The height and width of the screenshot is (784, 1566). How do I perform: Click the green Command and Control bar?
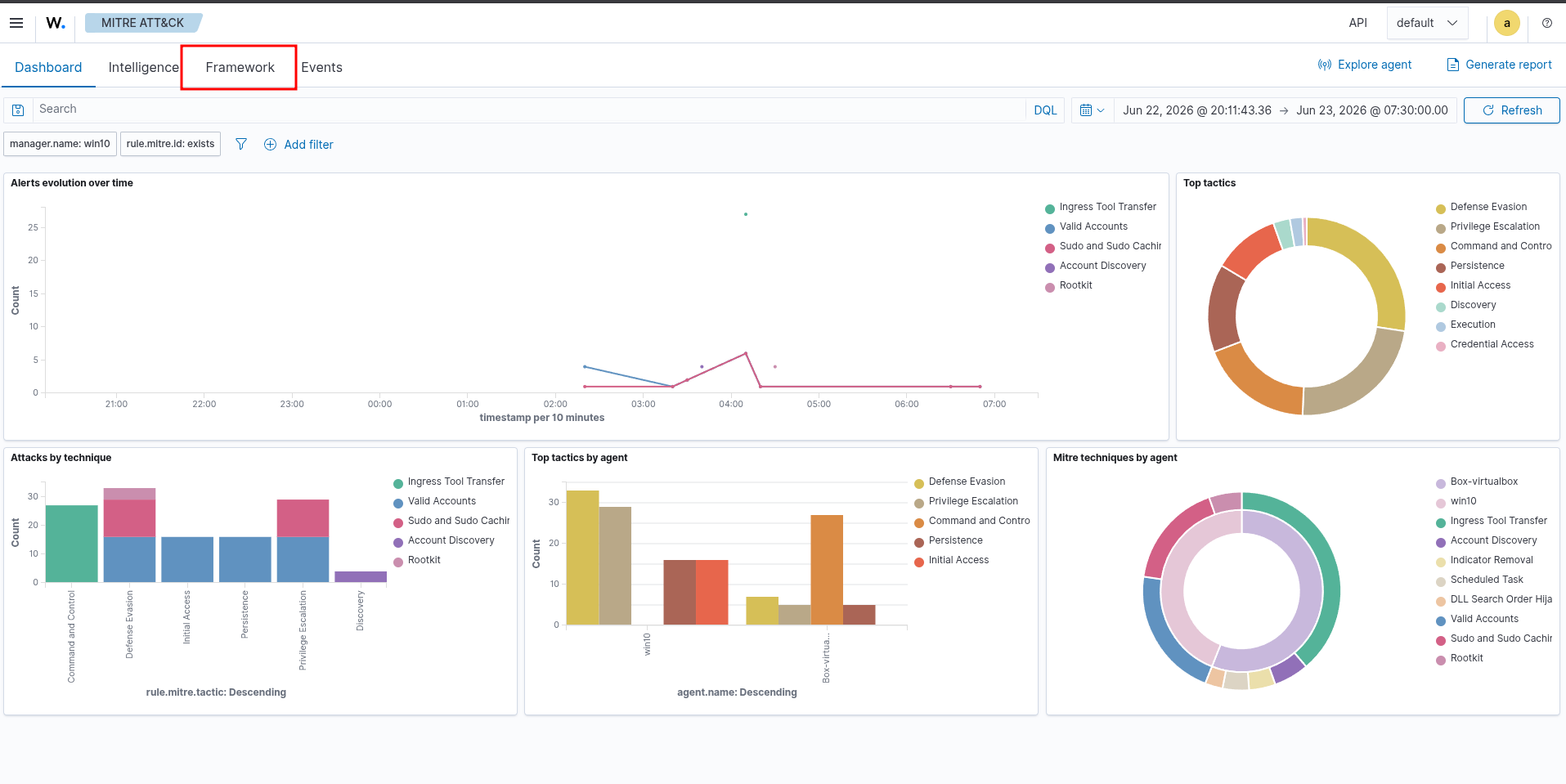[72, 544]
